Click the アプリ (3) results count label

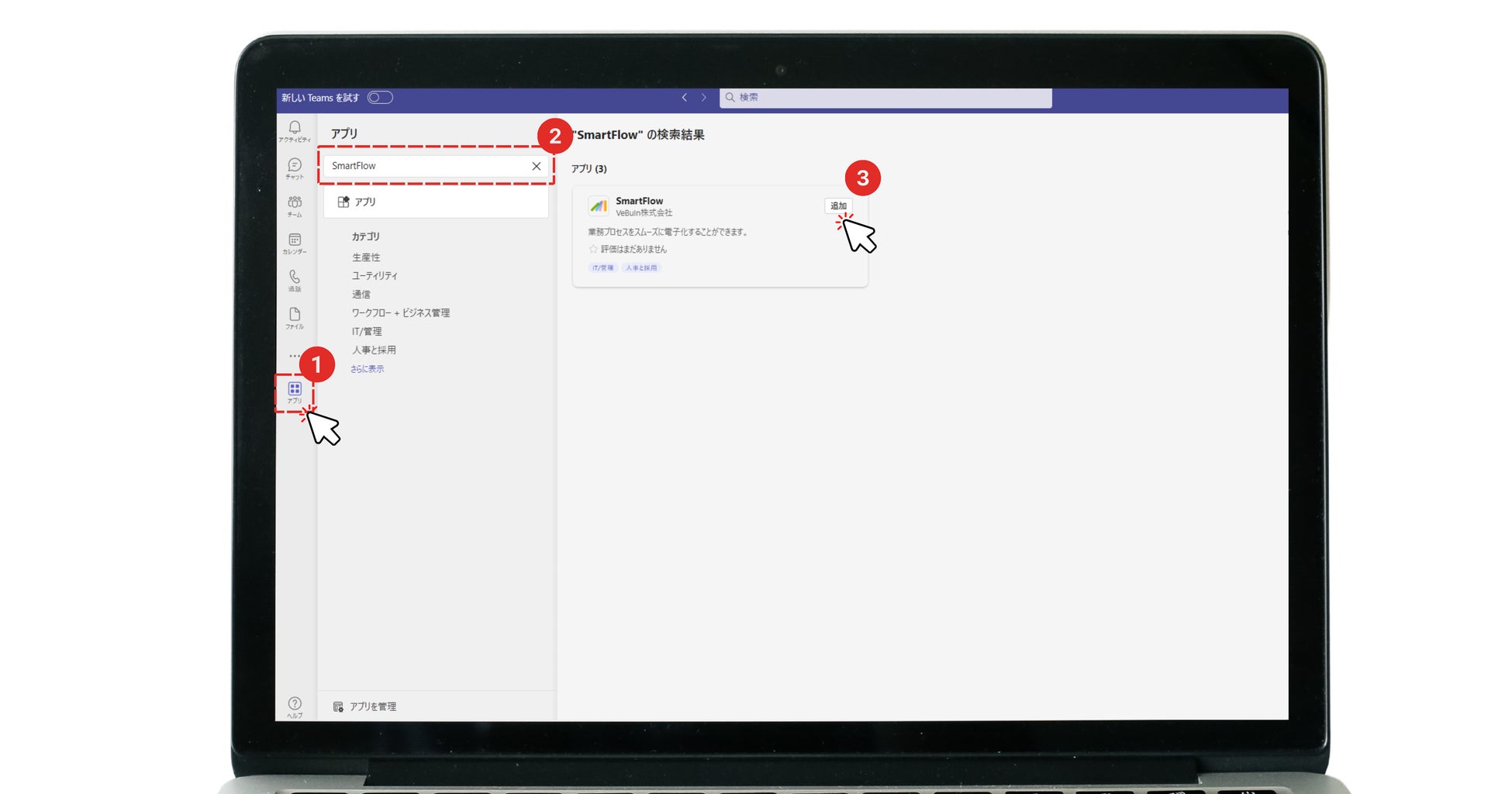(589, 168)
